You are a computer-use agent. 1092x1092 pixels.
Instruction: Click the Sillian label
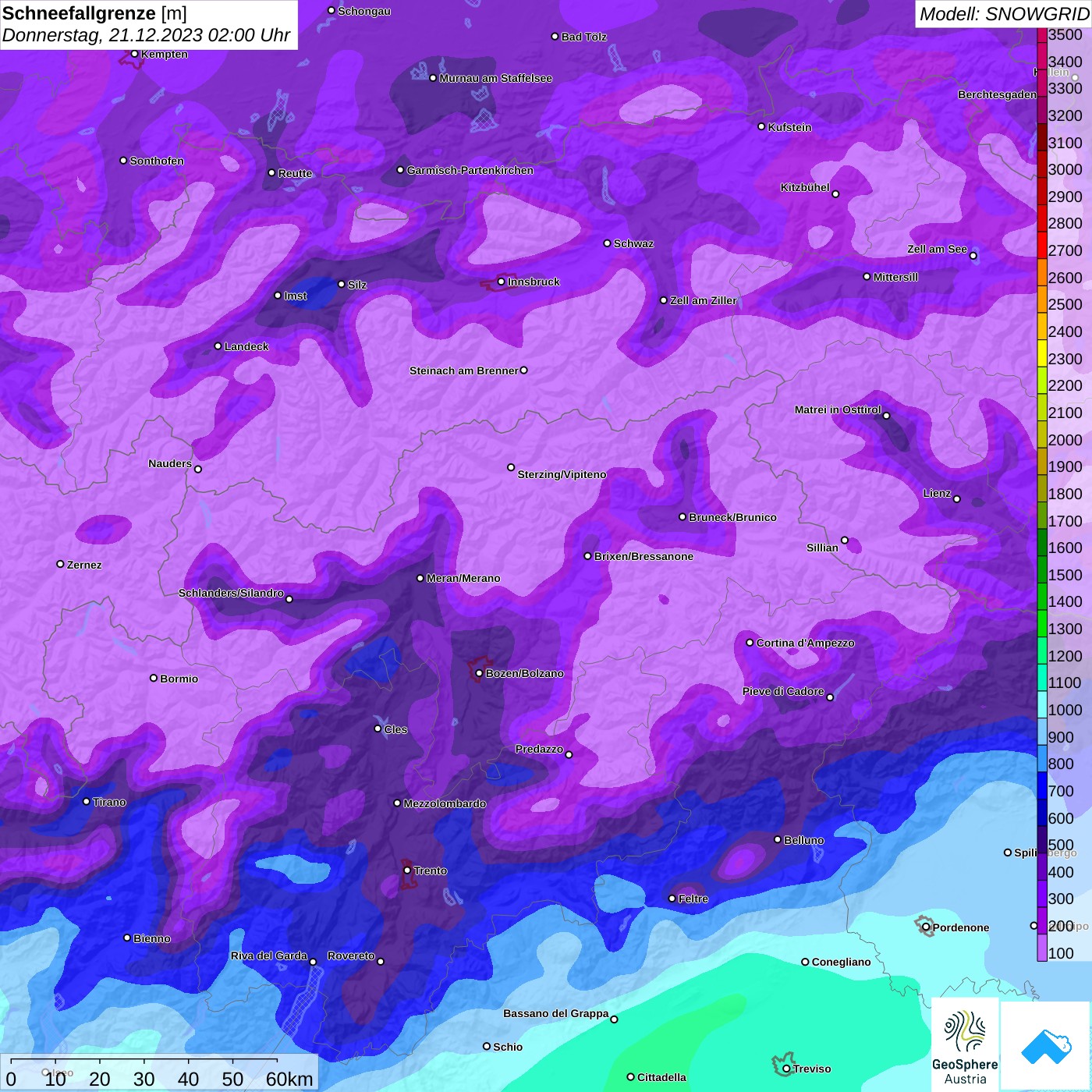(x=822, y=548)
